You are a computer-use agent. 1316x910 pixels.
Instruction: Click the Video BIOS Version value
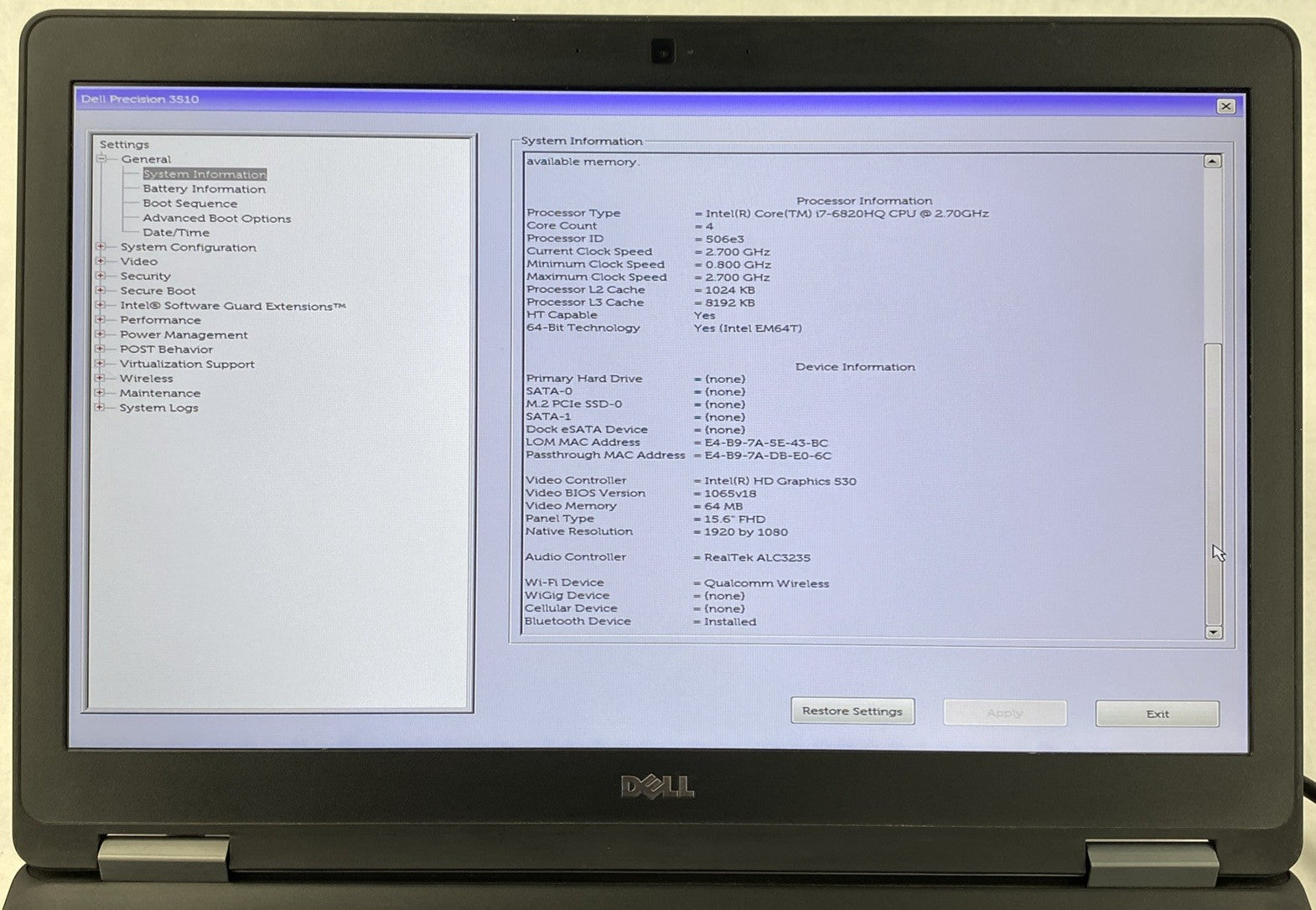(x=729, y=494)
